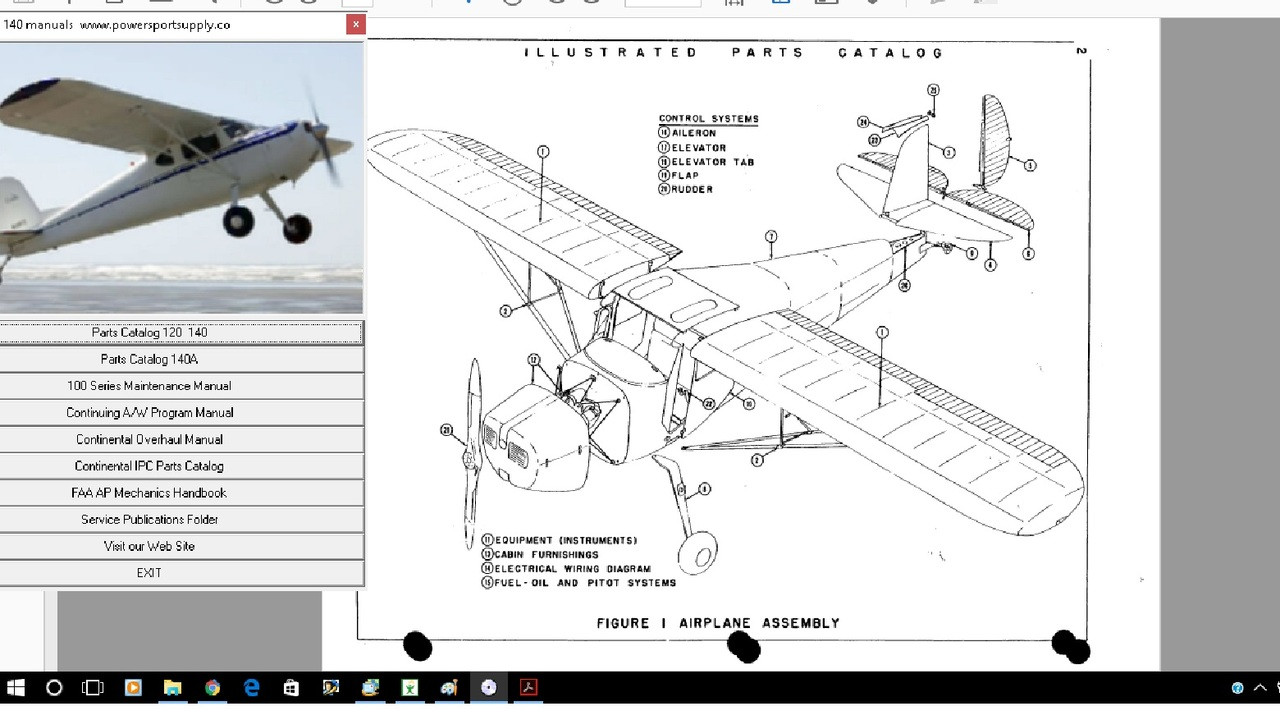Open Continental IPC Parts Catalog

[181, 466]
